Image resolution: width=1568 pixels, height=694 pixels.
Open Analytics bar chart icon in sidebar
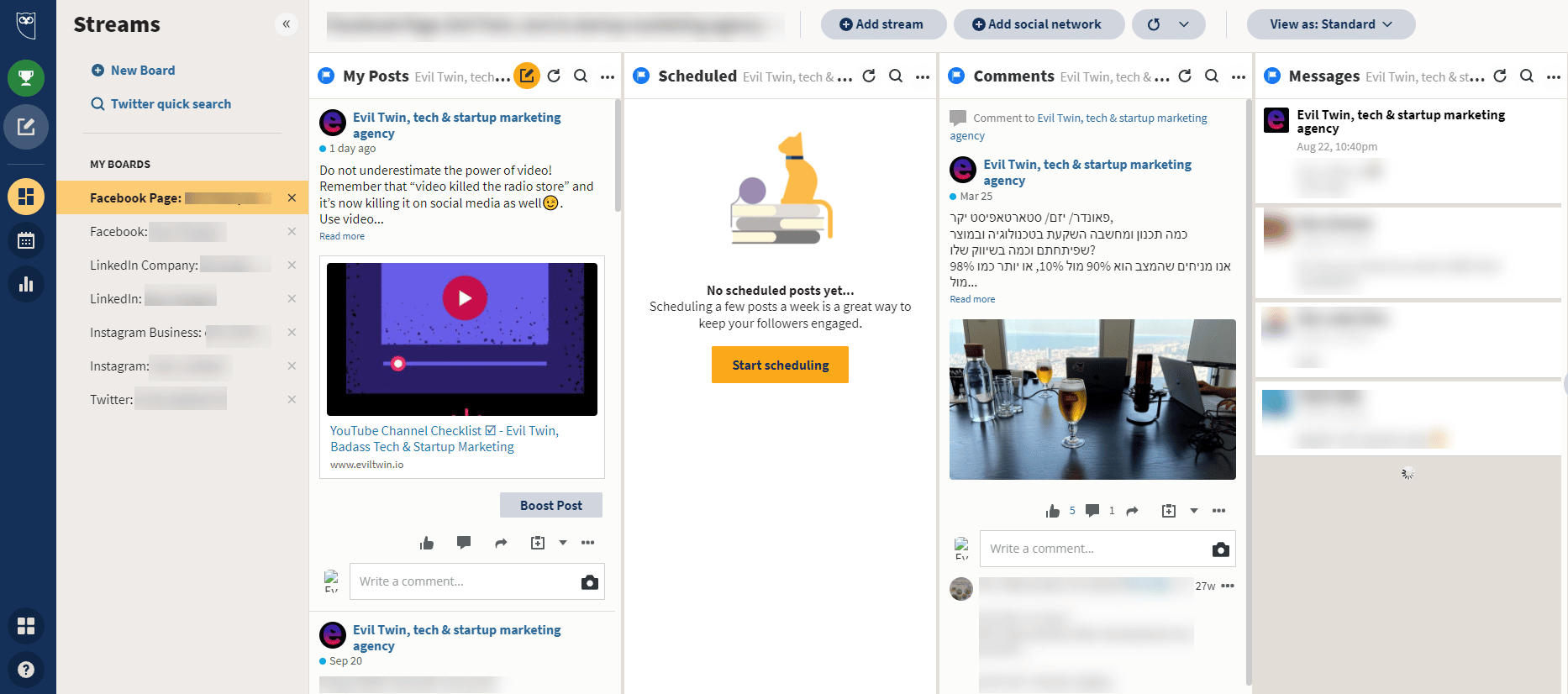(26, 284)
